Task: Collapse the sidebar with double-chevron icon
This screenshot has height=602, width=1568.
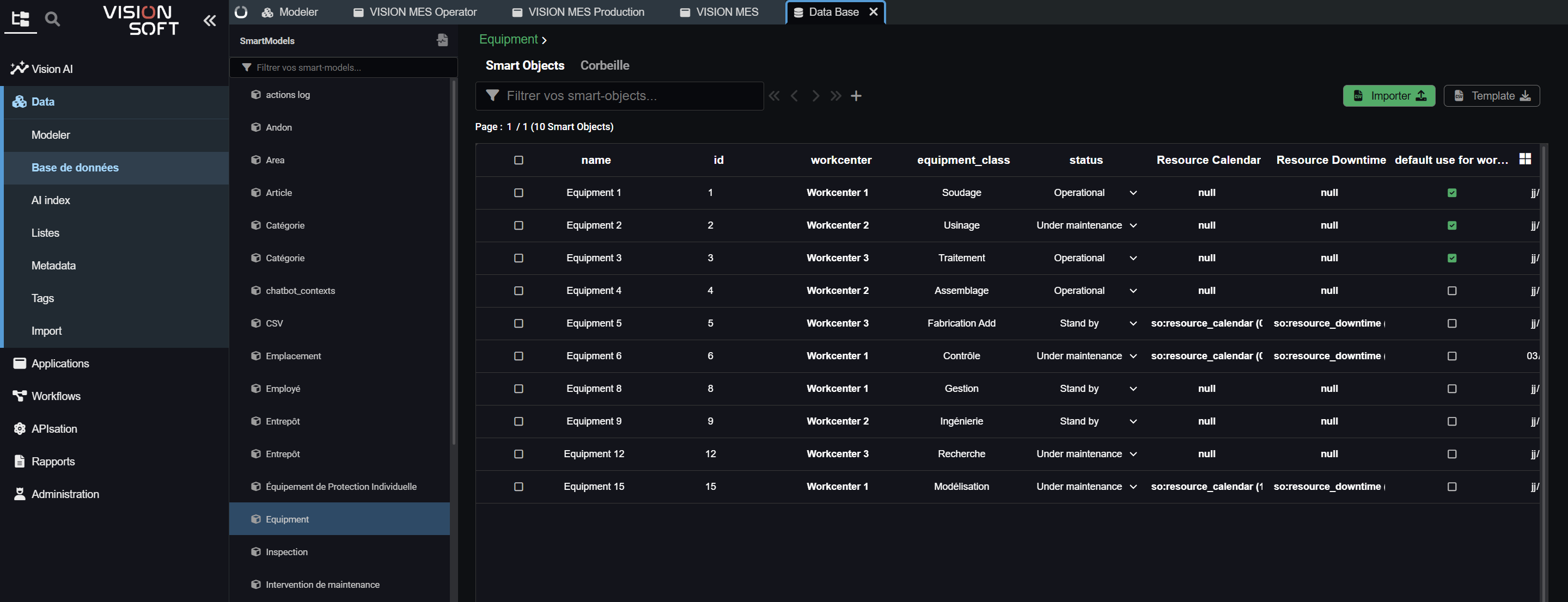Action: [x=209, y=21]
